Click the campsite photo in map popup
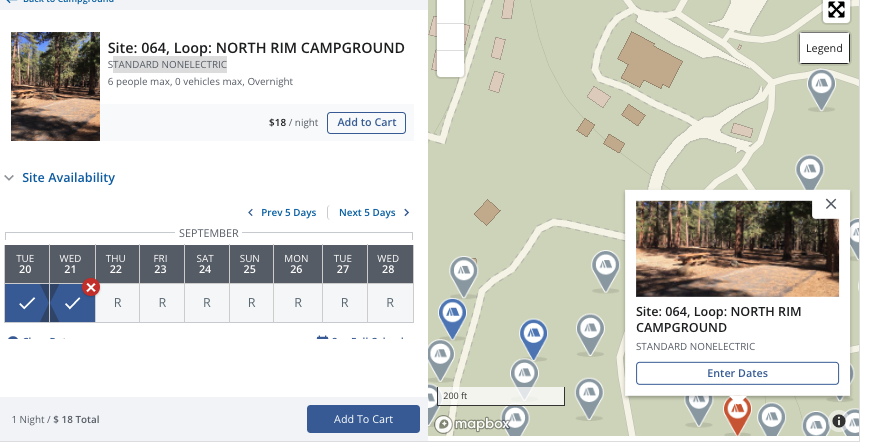This screenshot has width=877, height=448. pyautogui.click(x=737, y=249)
